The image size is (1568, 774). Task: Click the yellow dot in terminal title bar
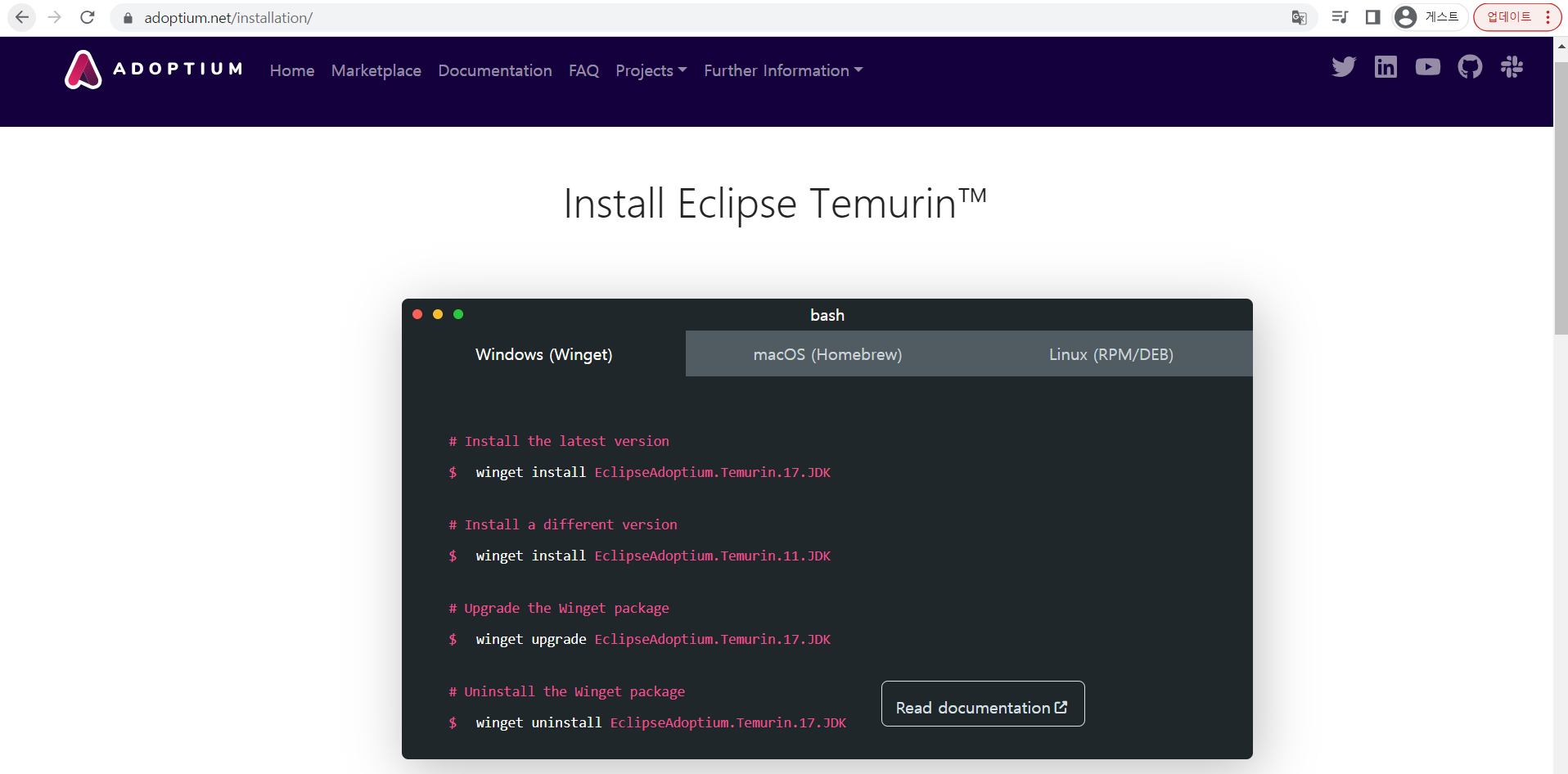[438, 314]
